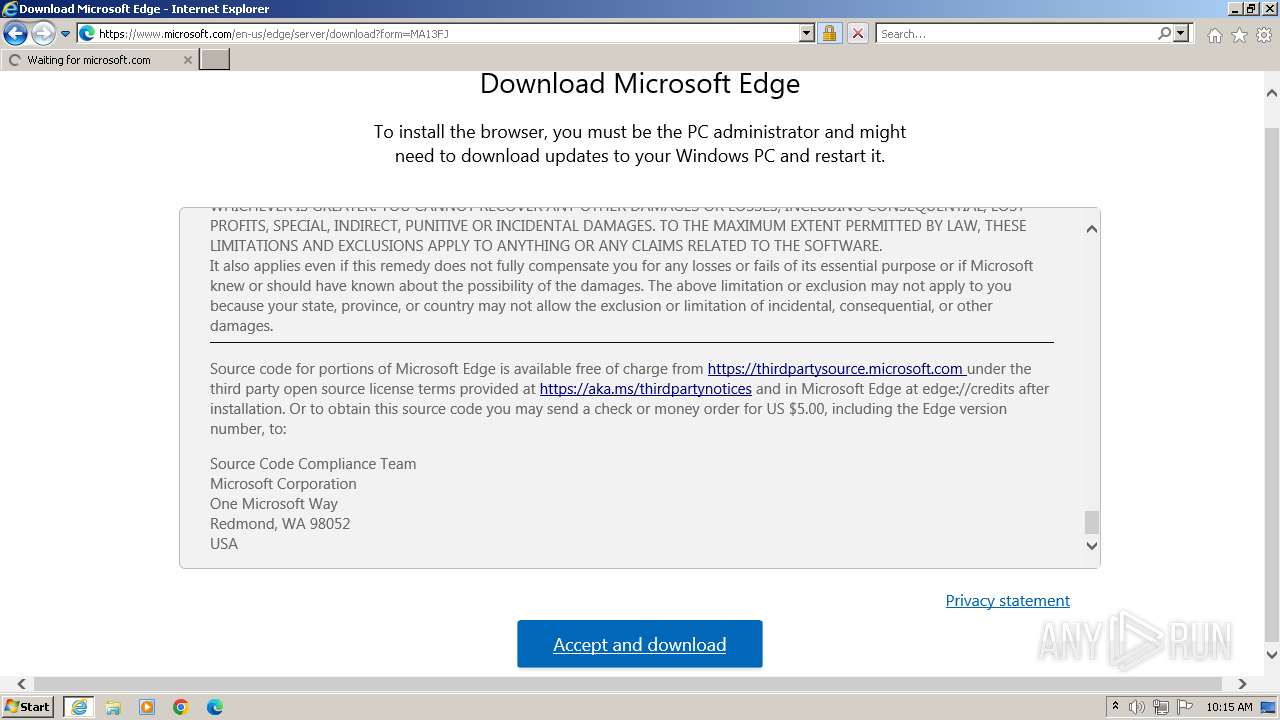
Task: Click Accept and download button
Action: coord(640,644)
